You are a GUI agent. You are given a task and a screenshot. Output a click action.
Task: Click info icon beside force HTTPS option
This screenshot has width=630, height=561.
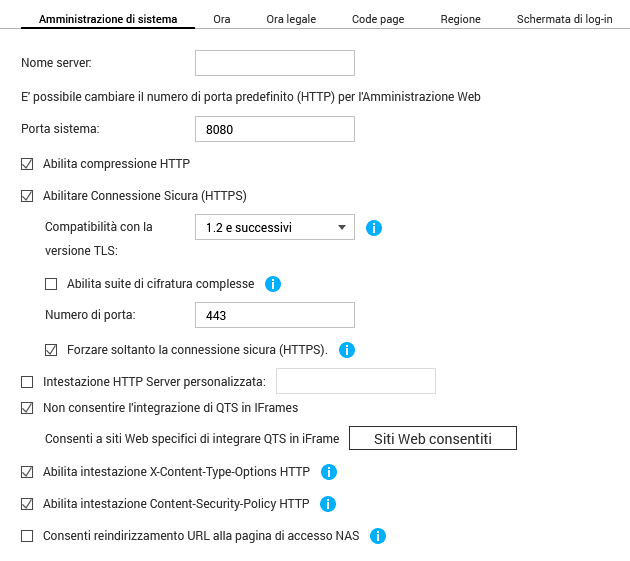tap(347, 350)
